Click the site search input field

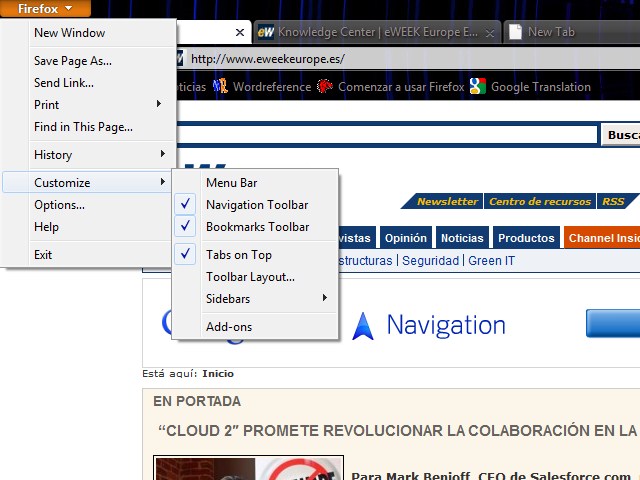coord(387,134)
